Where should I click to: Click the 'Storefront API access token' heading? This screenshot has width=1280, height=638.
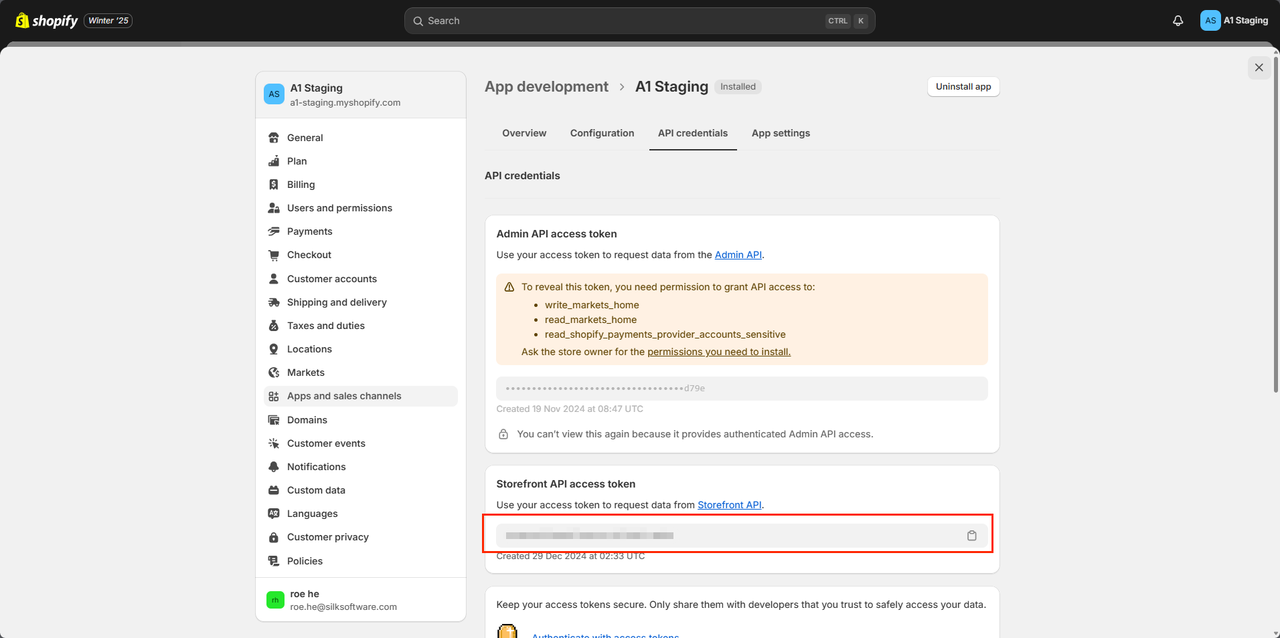click(566, 484)
